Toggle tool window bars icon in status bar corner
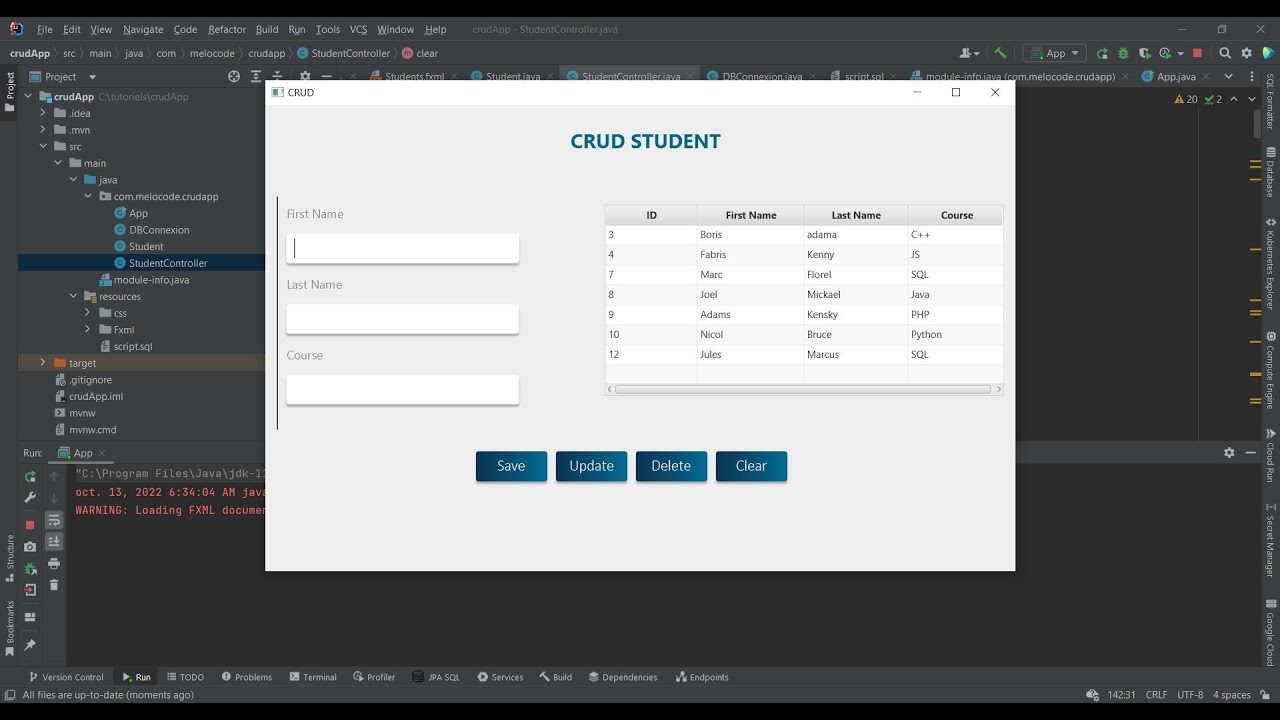The width and height of the screenshot is (1280, 720). [9, 695]
